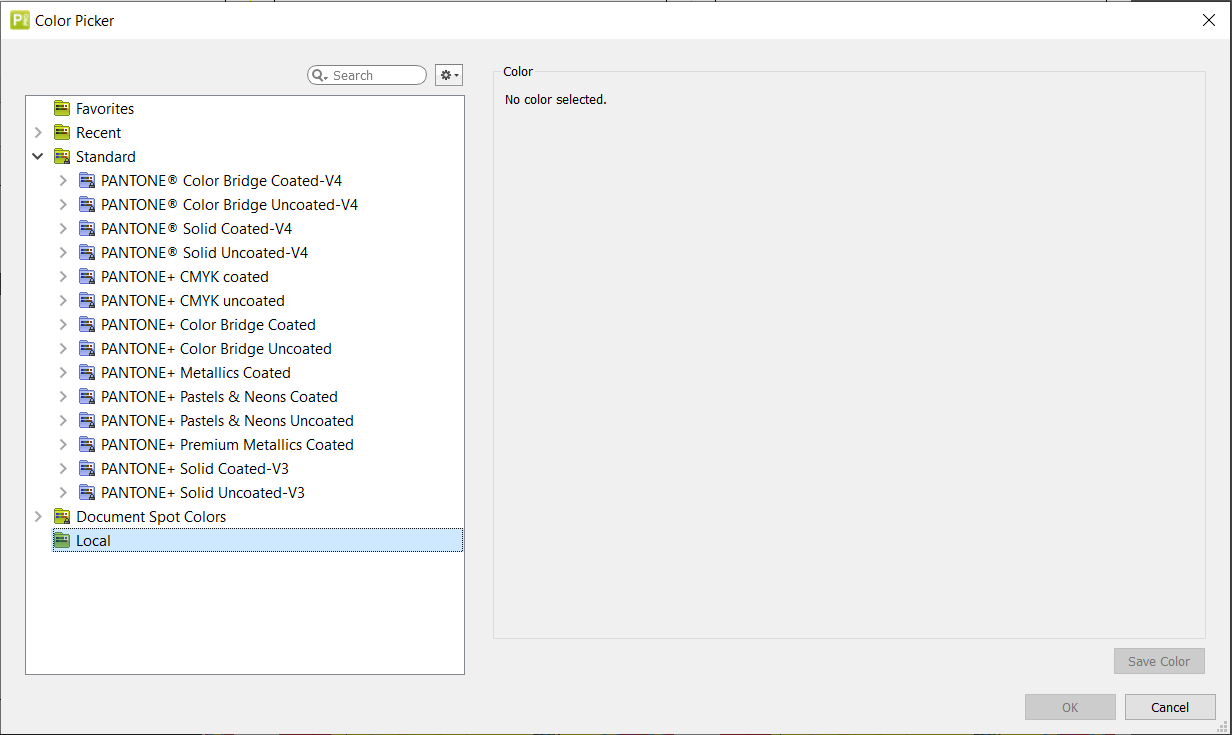Screen dimensions: 1232x735
Task: Select the Document Spot Colors label
Action: [151, 517]
